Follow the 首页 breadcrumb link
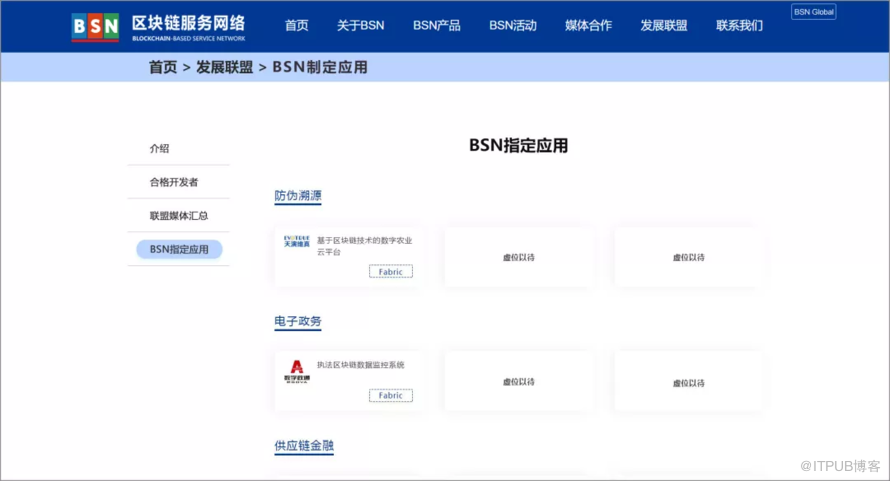 163,67
